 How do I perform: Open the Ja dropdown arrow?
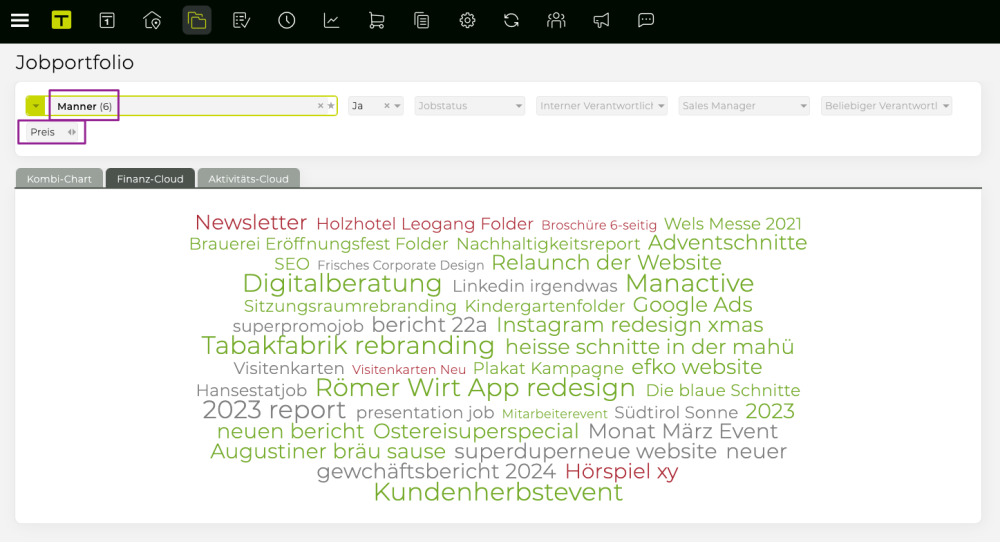click(x=397, y=106)
